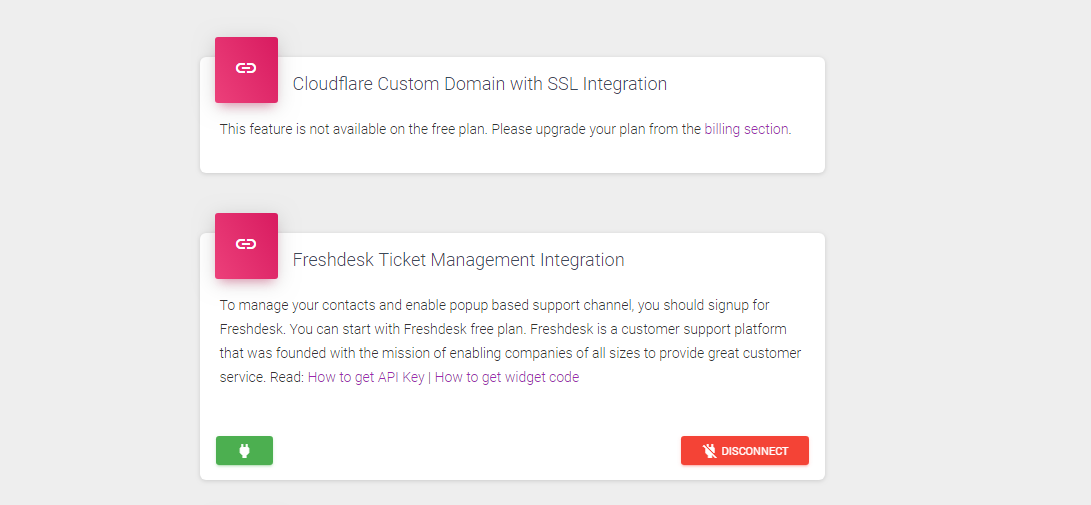The height and width of the screenshot is (505, 1091).
Task: Click the empty area between Freshdesk's two buttons
Action: (477, 451)
